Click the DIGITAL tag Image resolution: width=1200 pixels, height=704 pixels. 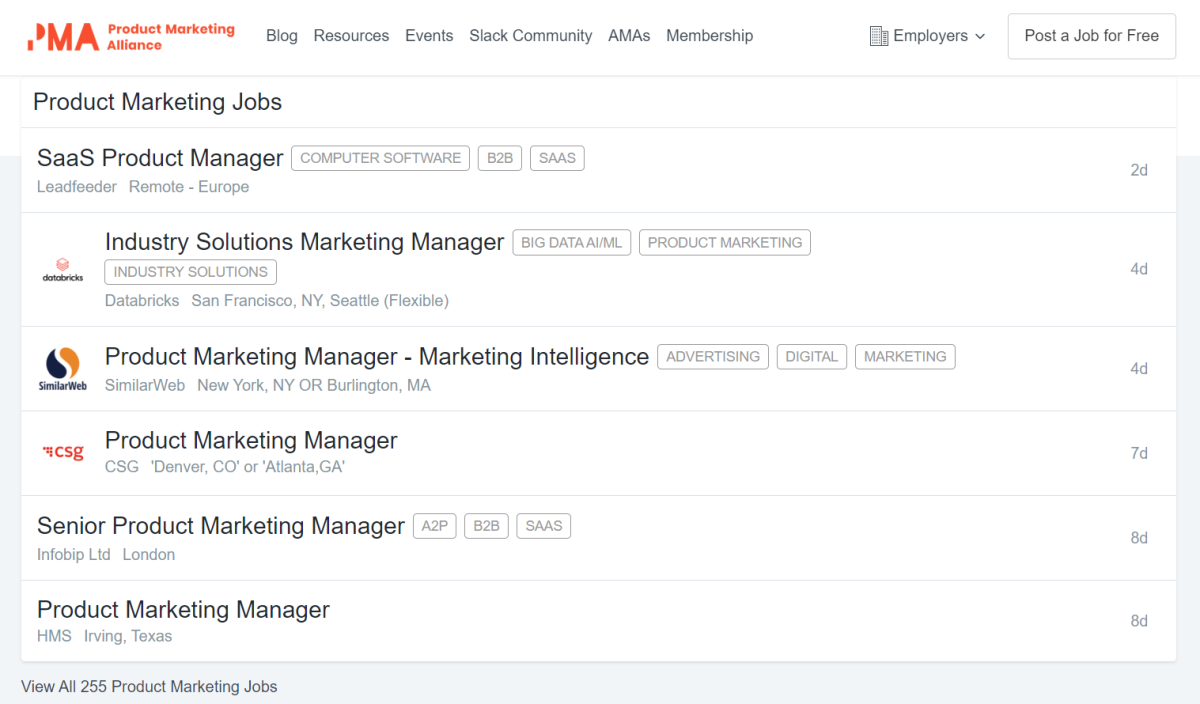pos(812,356)
